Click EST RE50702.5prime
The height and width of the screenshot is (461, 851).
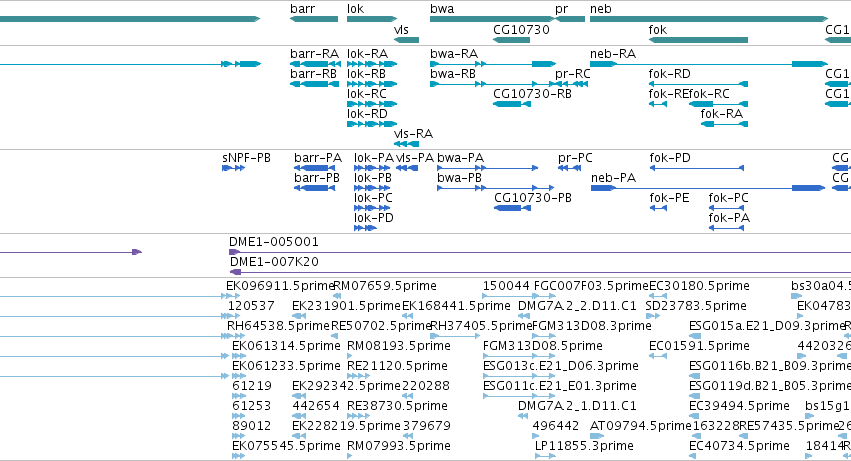(381, 326)
